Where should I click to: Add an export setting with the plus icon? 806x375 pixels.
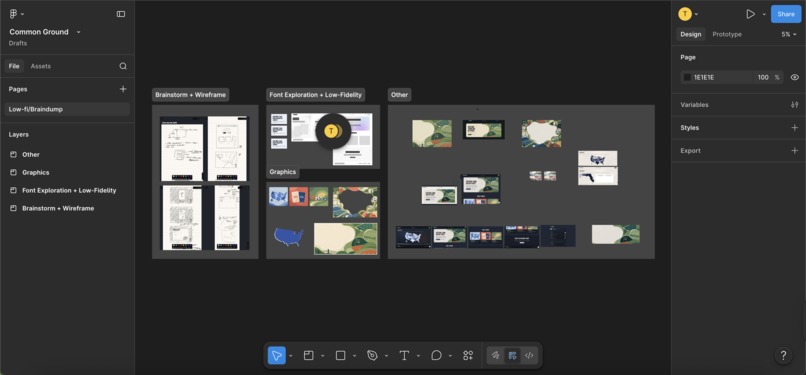point(794,151)
